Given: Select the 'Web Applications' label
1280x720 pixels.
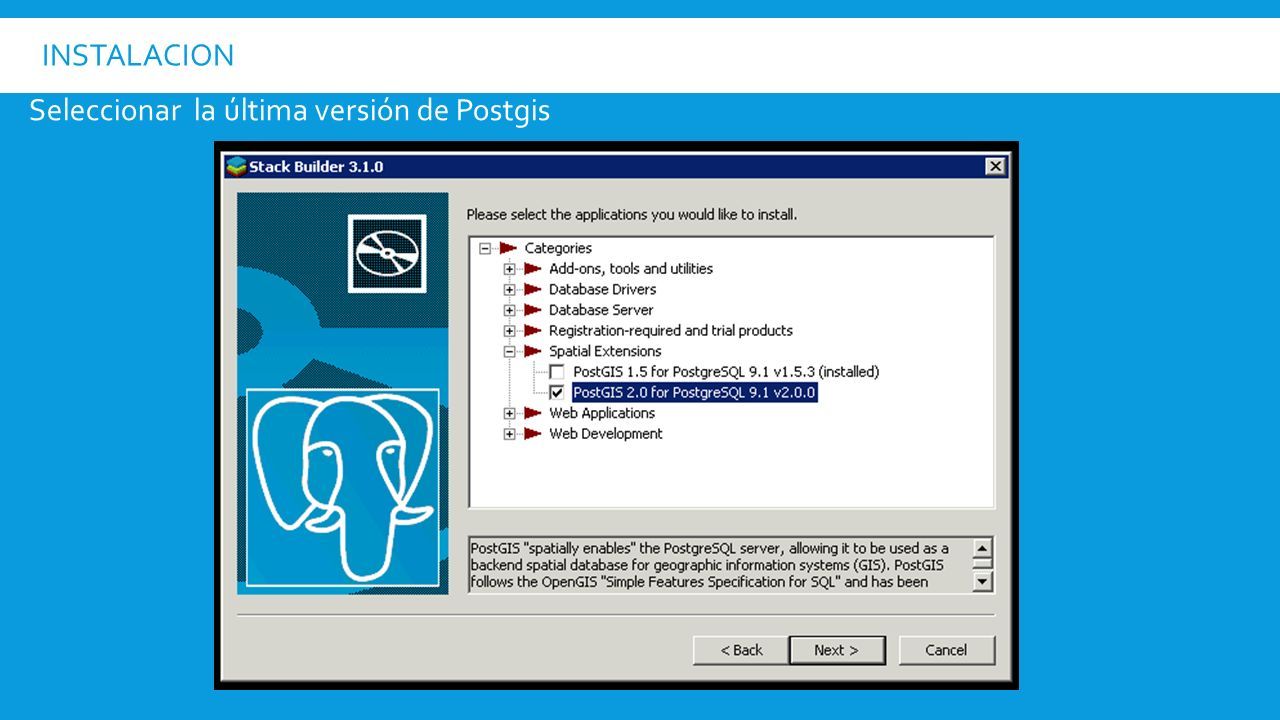Looking at the screenshot, I should pyautogui.click(x=602, y=414).
